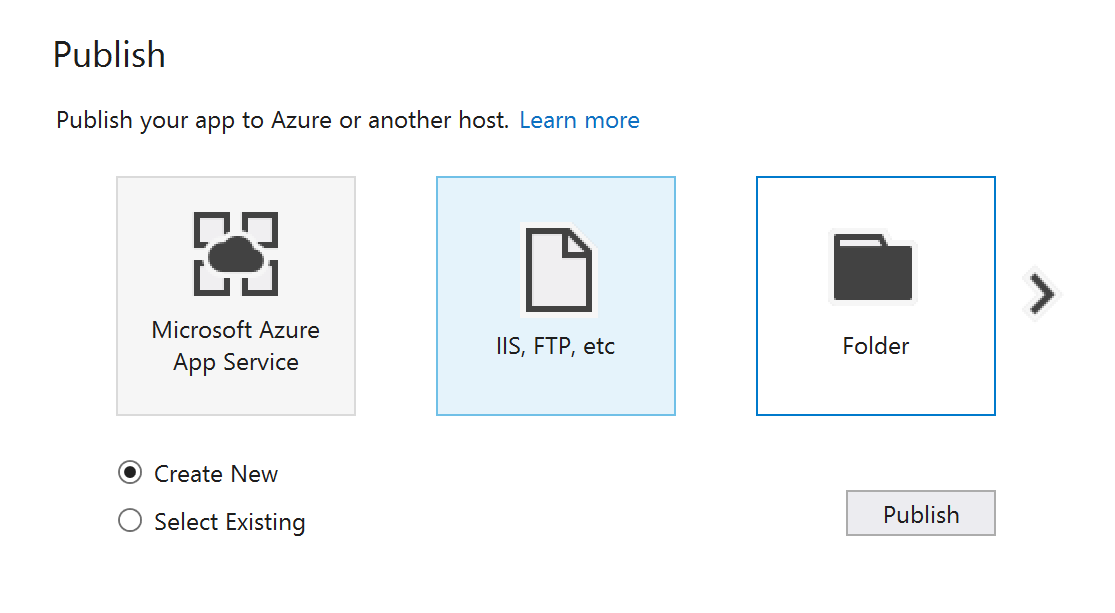Open the Learn more link
Viewport: 1115px width, 613px height.
pos(579,121)
